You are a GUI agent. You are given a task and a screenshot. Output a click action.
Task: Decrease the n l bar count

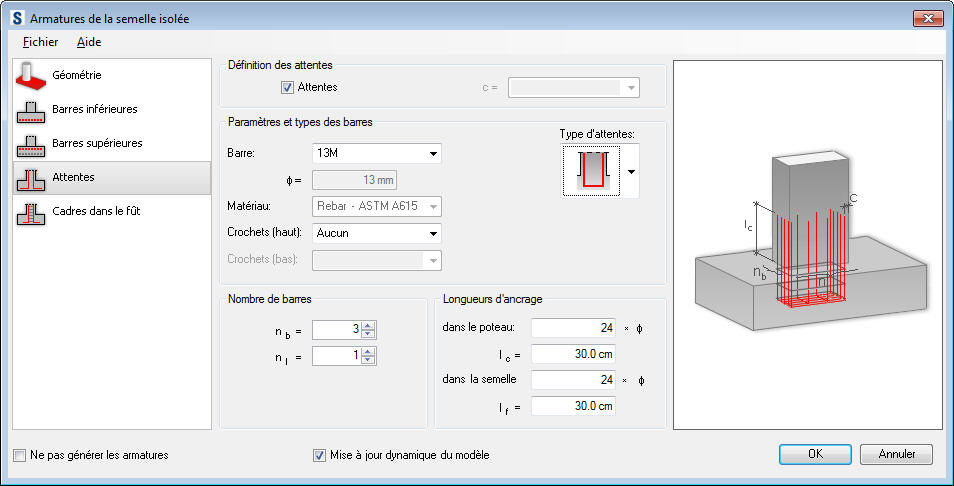[x=368, y=360]
